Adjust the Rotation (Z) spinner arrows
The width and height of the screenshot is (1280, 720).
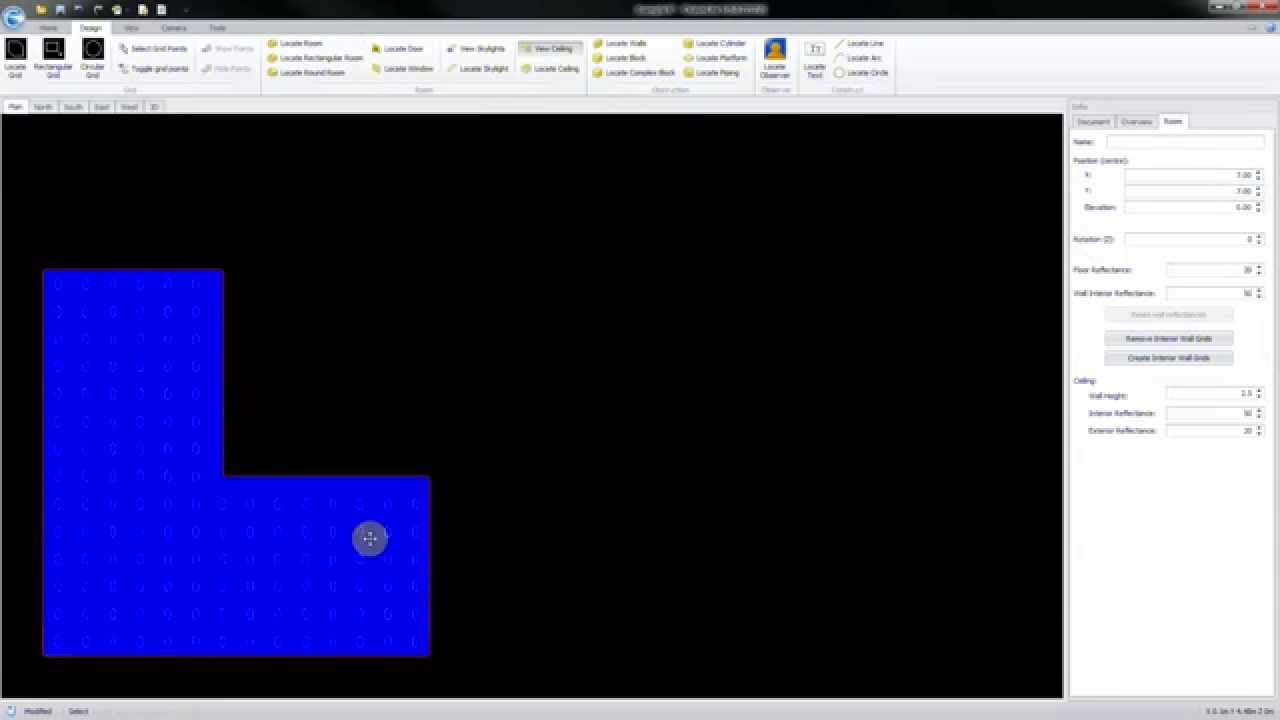[x=1258, y=240]
